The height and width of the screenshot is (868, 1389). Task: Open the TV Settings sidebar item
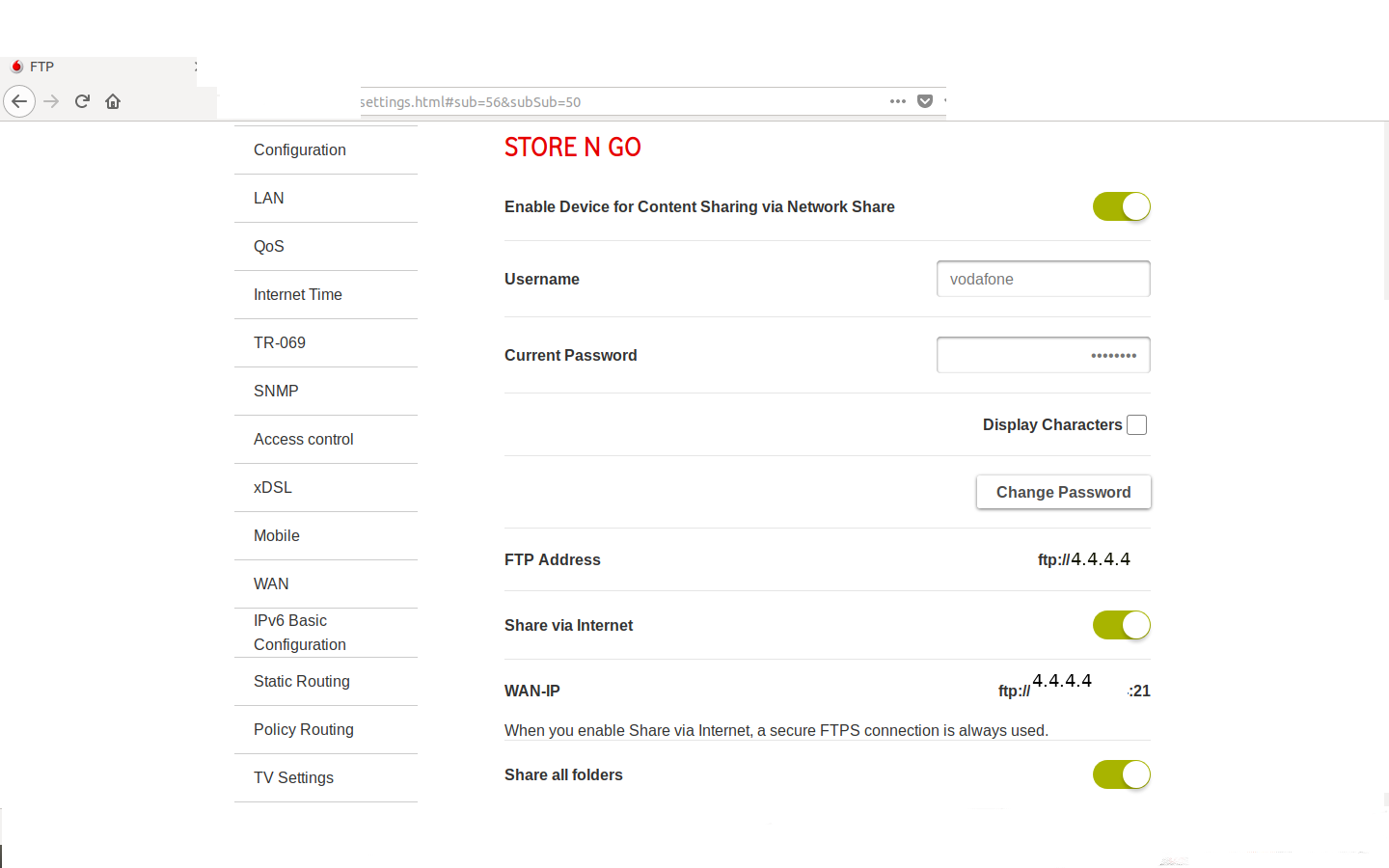coord(293,777)
